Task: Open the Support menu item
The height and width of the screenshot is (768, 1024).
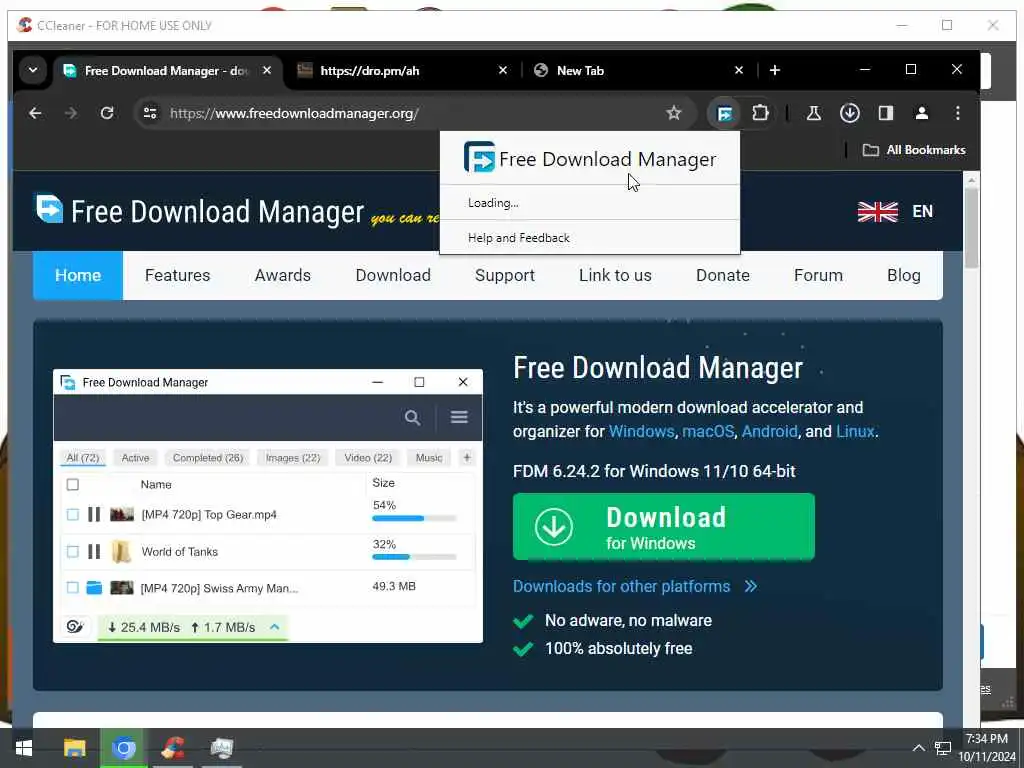Action: pos(505,276)
